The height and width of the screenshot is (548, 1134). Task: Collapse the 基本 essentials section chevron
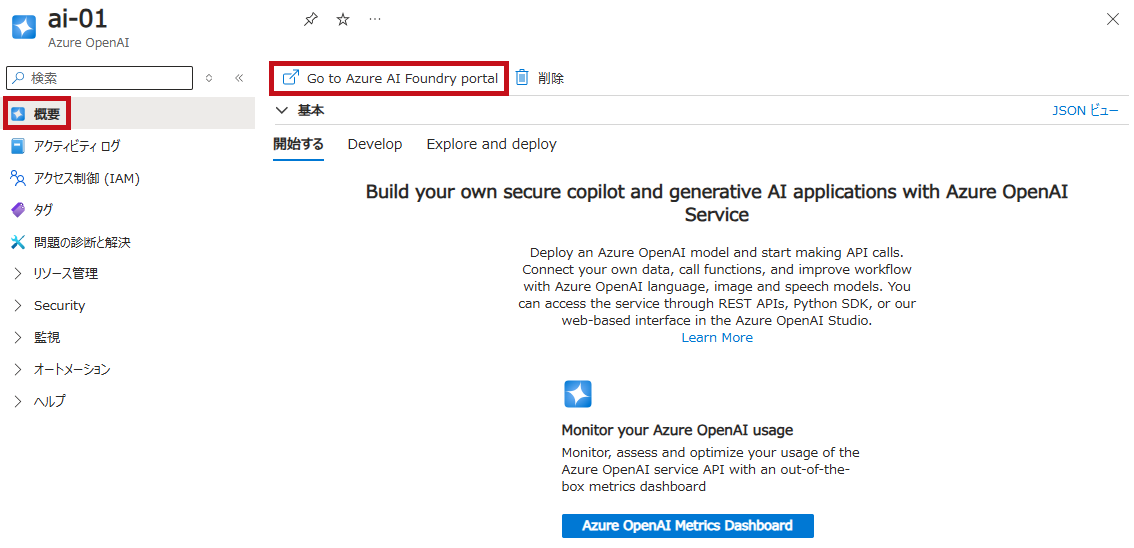(282, 111)
